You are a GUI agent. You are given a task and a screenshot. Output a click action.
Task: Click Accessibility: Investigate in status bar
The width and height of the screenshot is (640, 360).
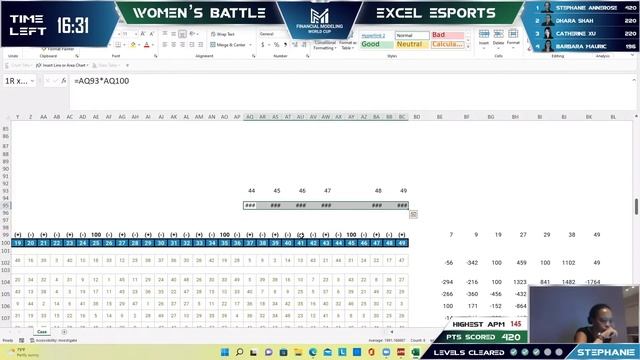[54, 340]
